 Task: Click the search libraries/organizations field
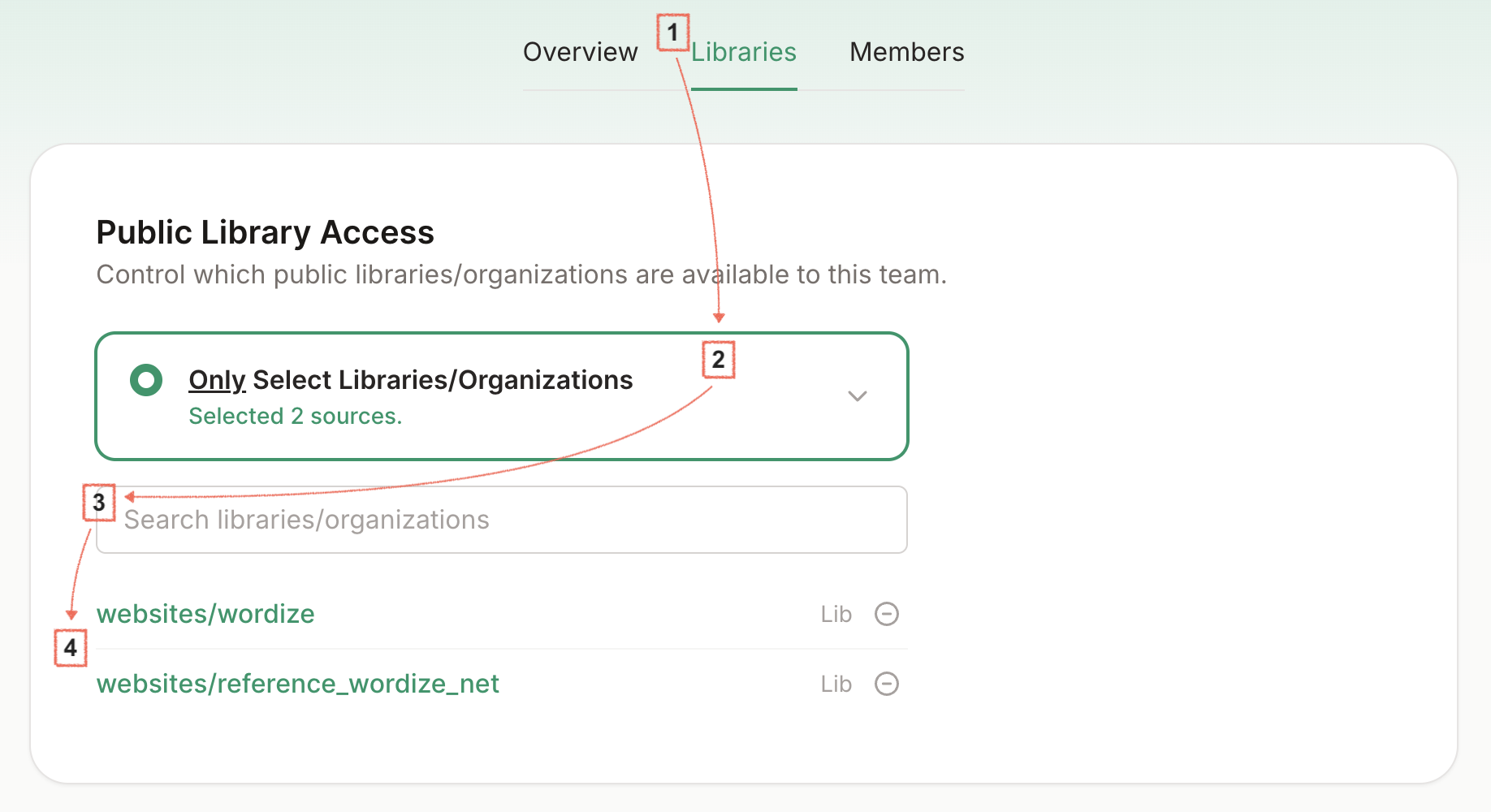point(501,520)
